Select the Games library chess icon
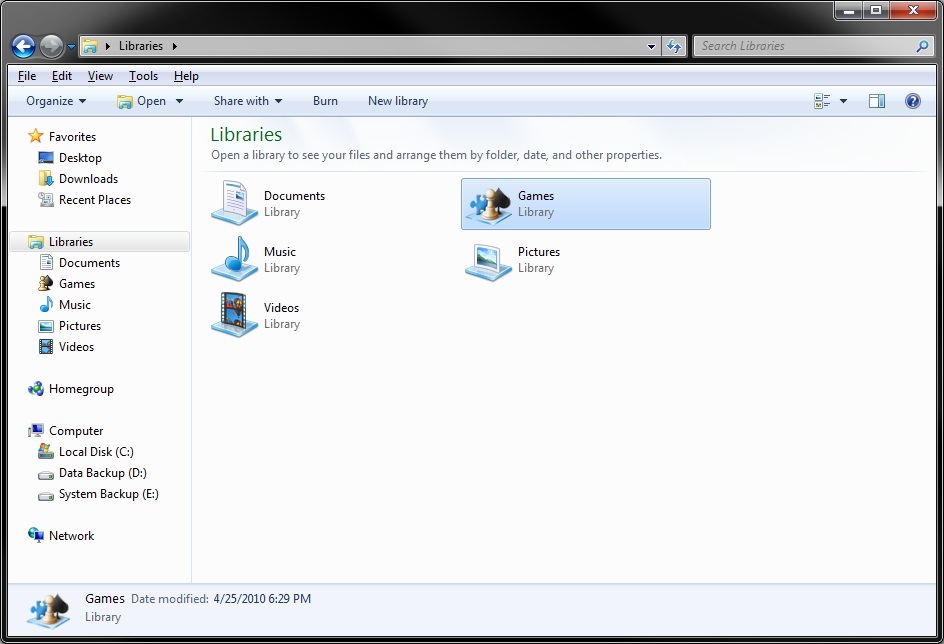This screenshot has height=644, width=944. 489,204
